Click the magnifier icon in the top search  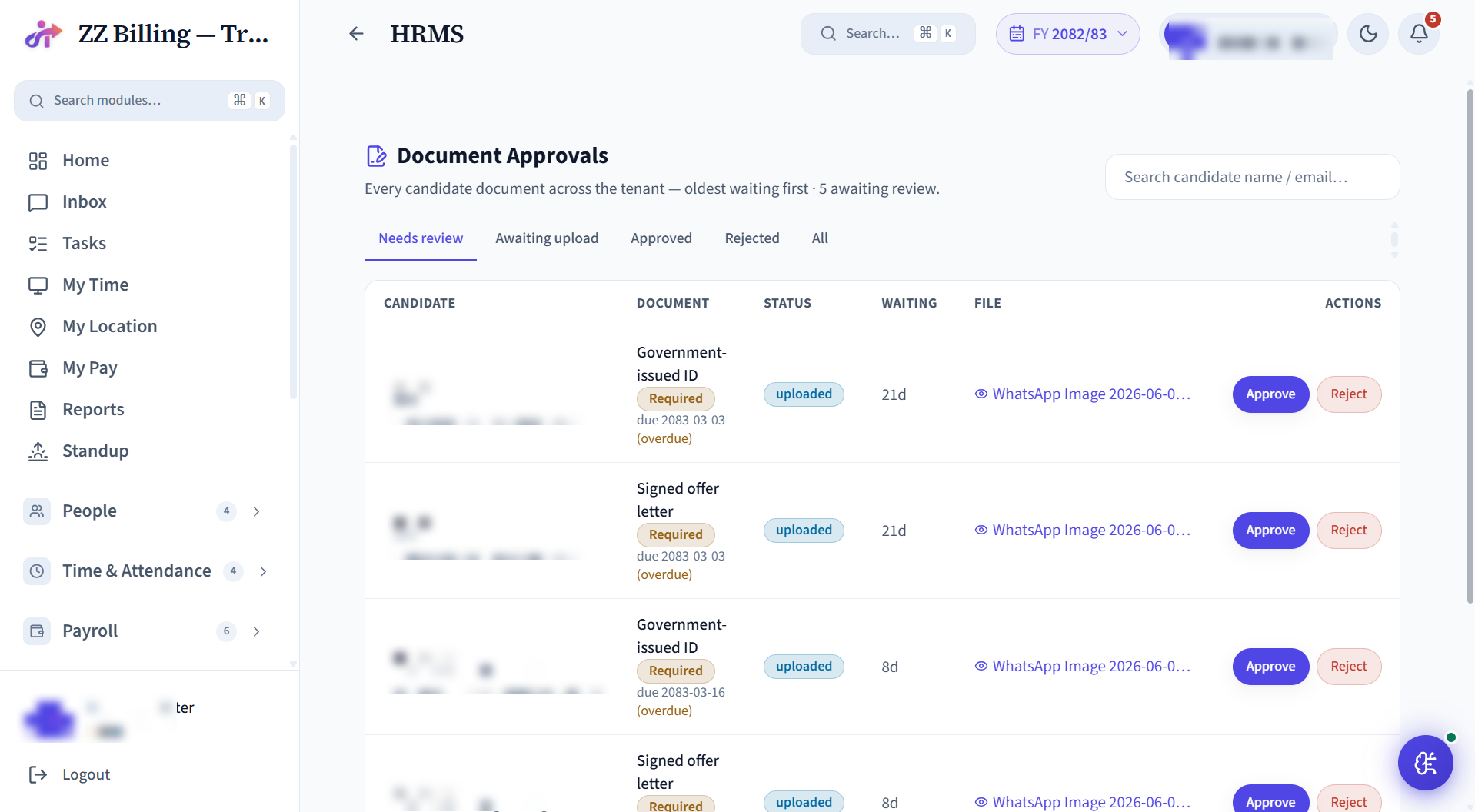pos(828,34)
